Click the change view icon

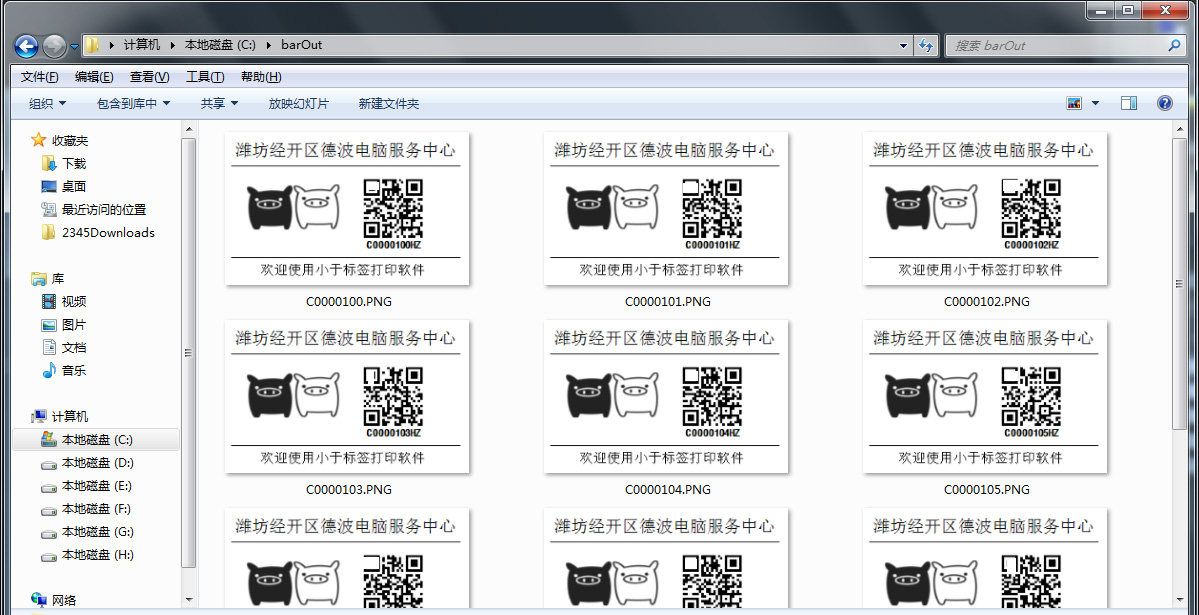[1074, 103]
